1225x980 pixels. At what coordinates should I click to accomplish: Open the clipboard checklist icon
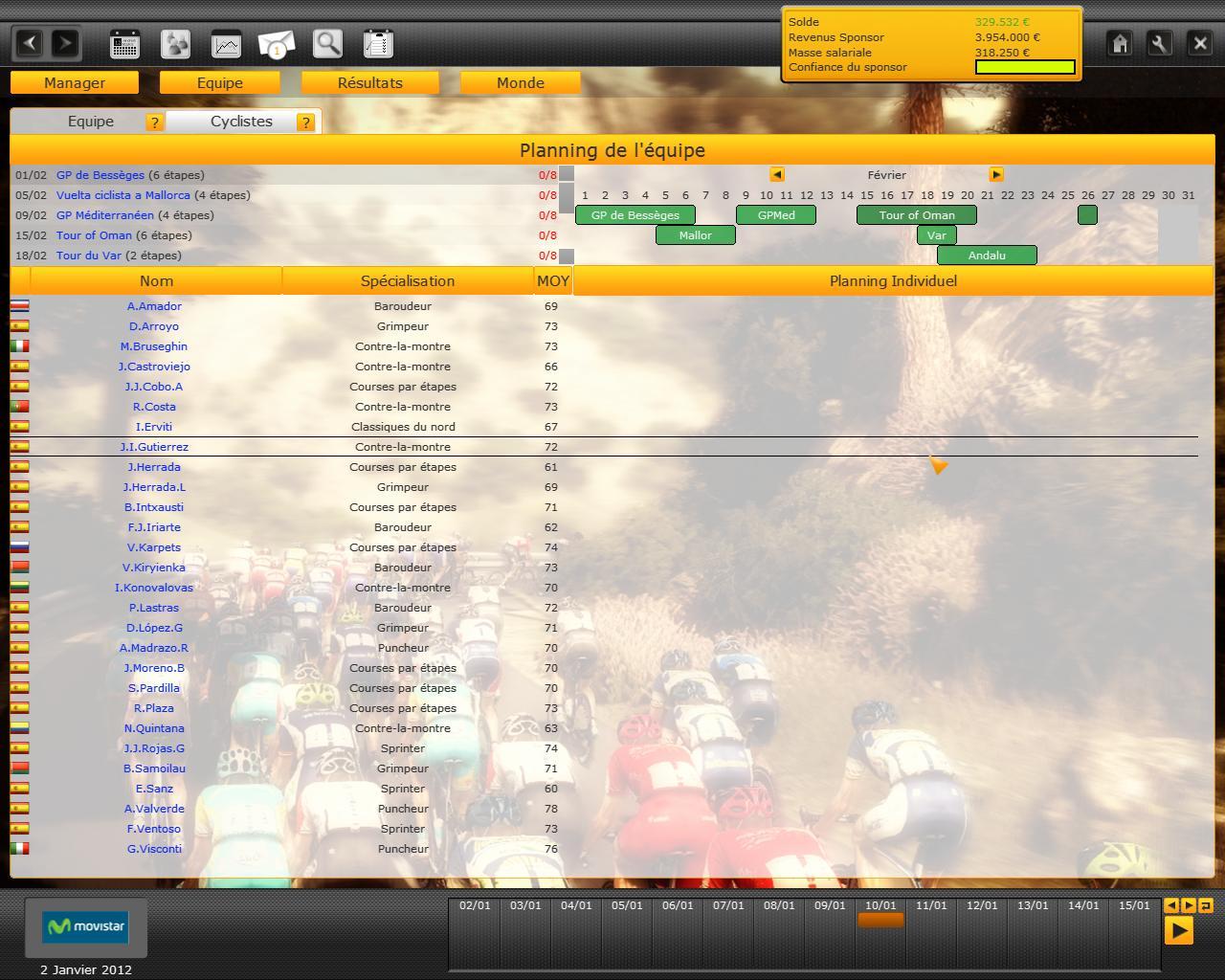click(378, 44)
